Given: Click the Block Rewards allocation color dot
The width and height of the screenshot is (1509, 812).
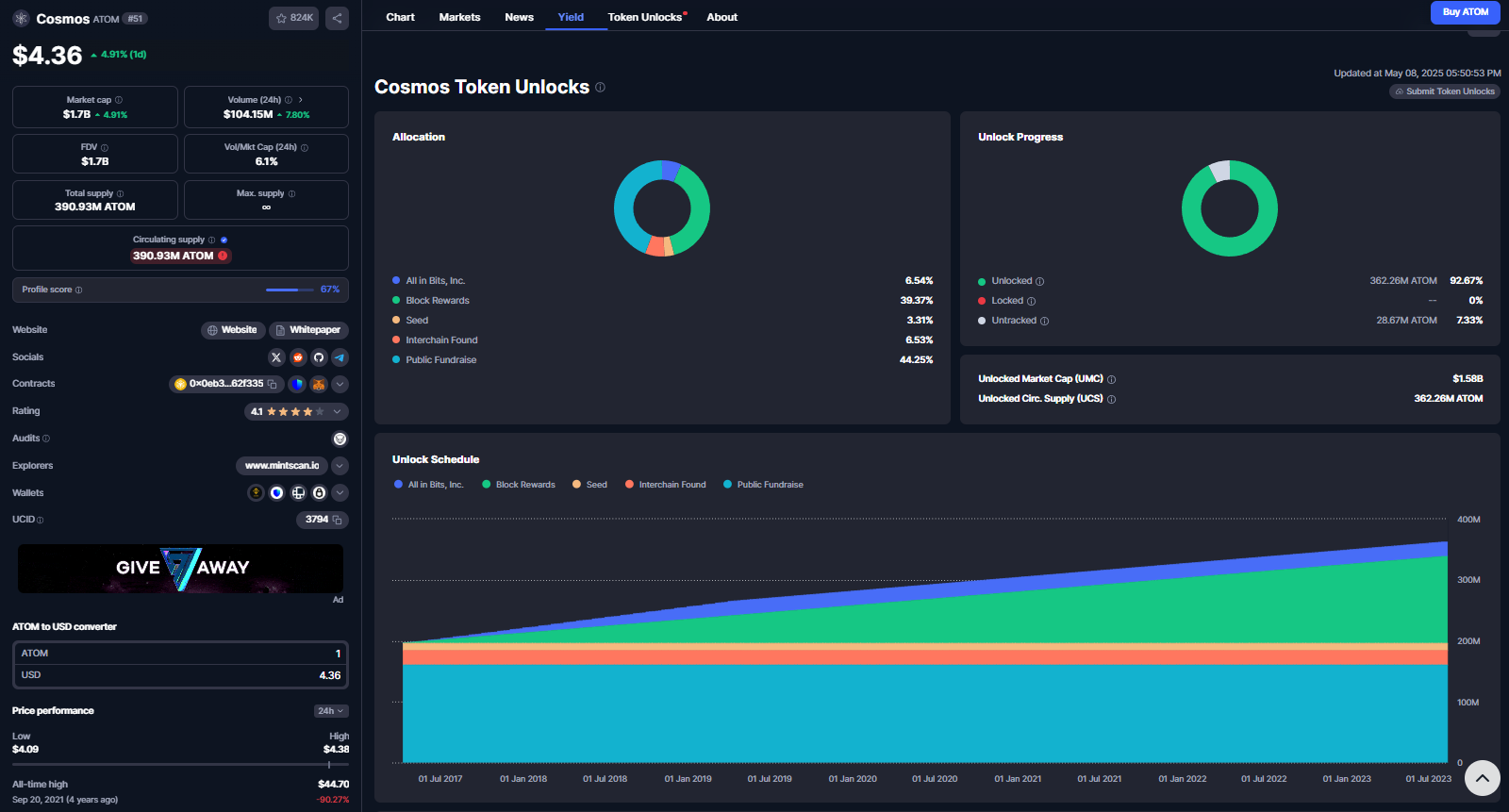Looking at the screenshot, I should (x=396, y=301).
